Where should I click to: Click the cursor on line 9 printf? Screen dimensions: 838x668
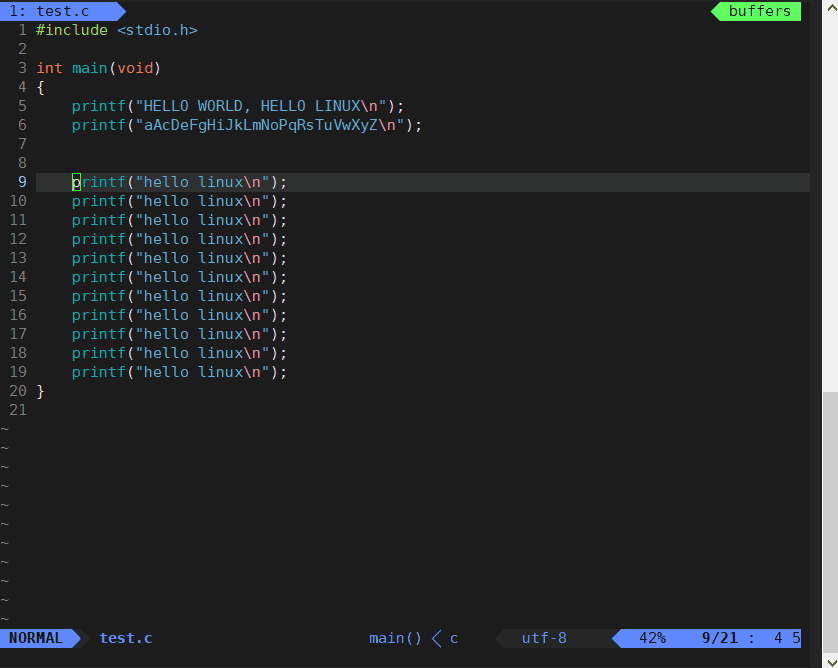coord(76,182)
